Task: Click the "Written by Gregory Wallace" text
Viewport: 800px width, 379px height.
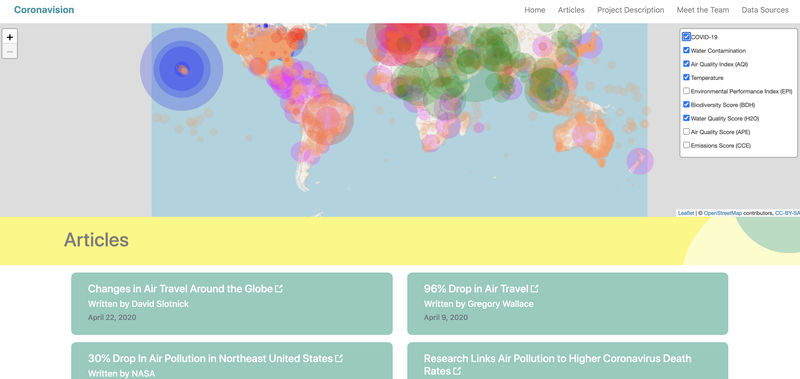Action: coord(479,304)
